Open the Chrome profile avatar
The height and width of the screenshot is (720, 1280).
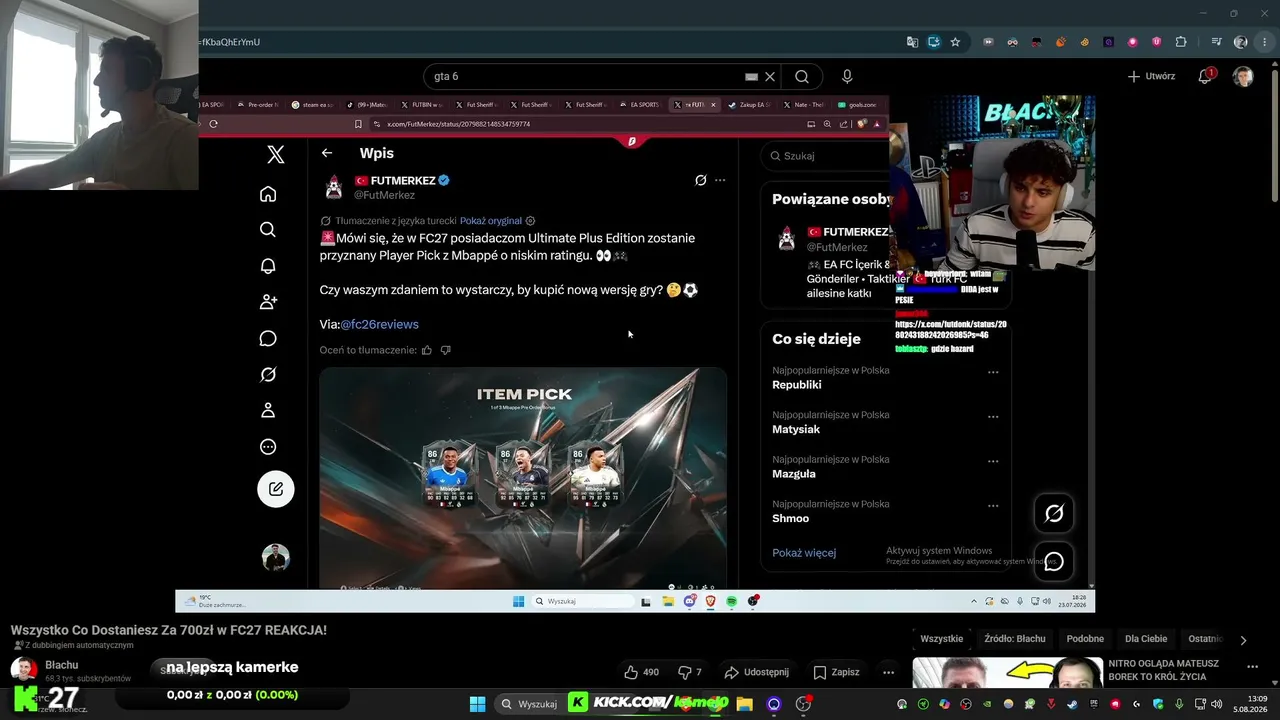coord(1241,42)
